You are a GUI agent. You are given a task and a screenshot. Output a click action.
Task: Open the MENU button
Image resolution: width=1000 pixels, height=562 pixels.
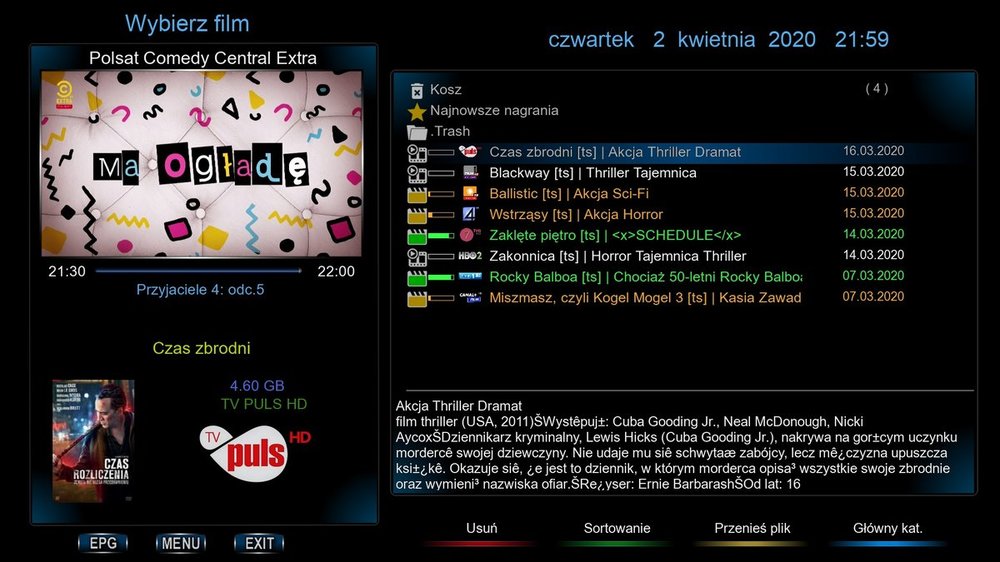pos(180,544)
